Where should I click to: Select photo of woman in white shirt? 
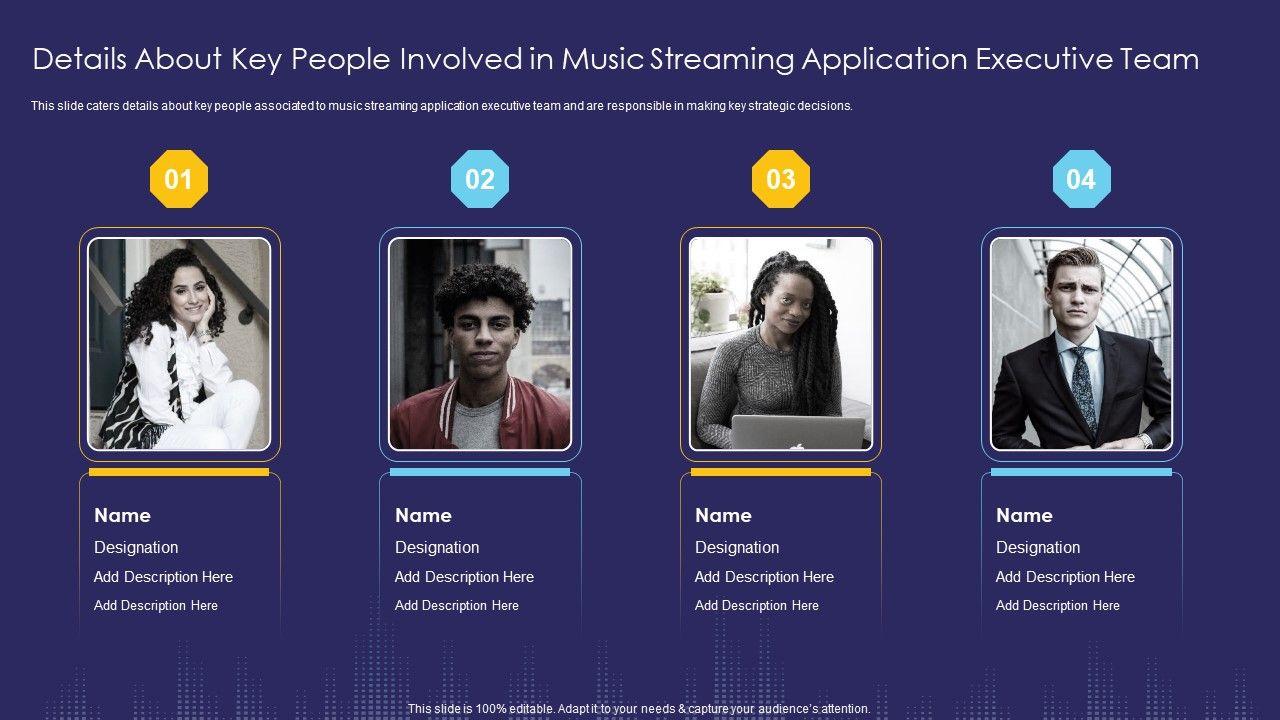coord(179,344)
